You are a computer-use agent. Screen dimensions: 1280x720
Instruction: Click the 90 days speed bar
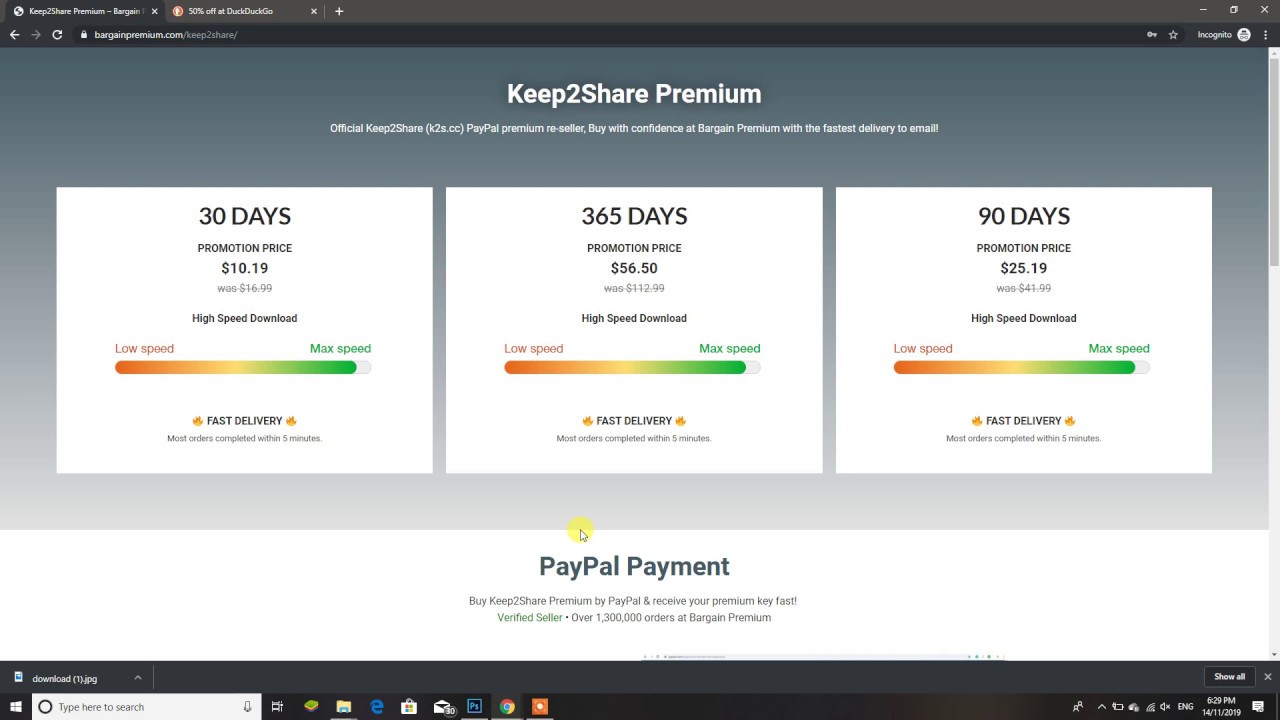pos(1022,367)
